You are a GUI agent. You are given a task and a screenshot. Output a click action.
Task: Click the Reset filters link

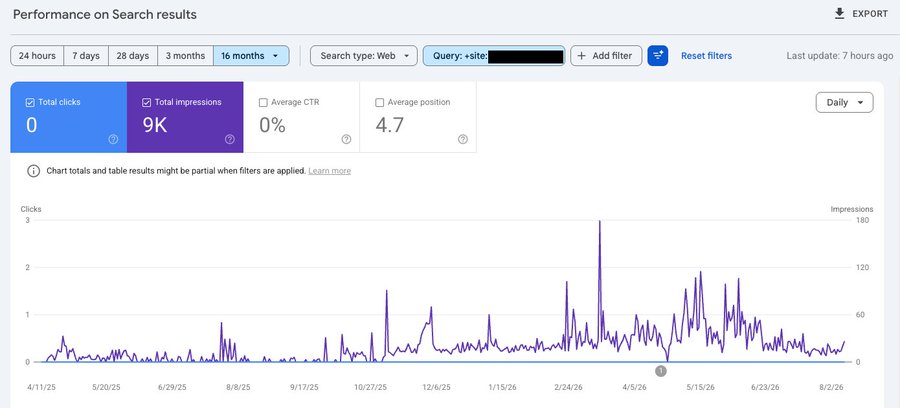click(x=707, y=56)
